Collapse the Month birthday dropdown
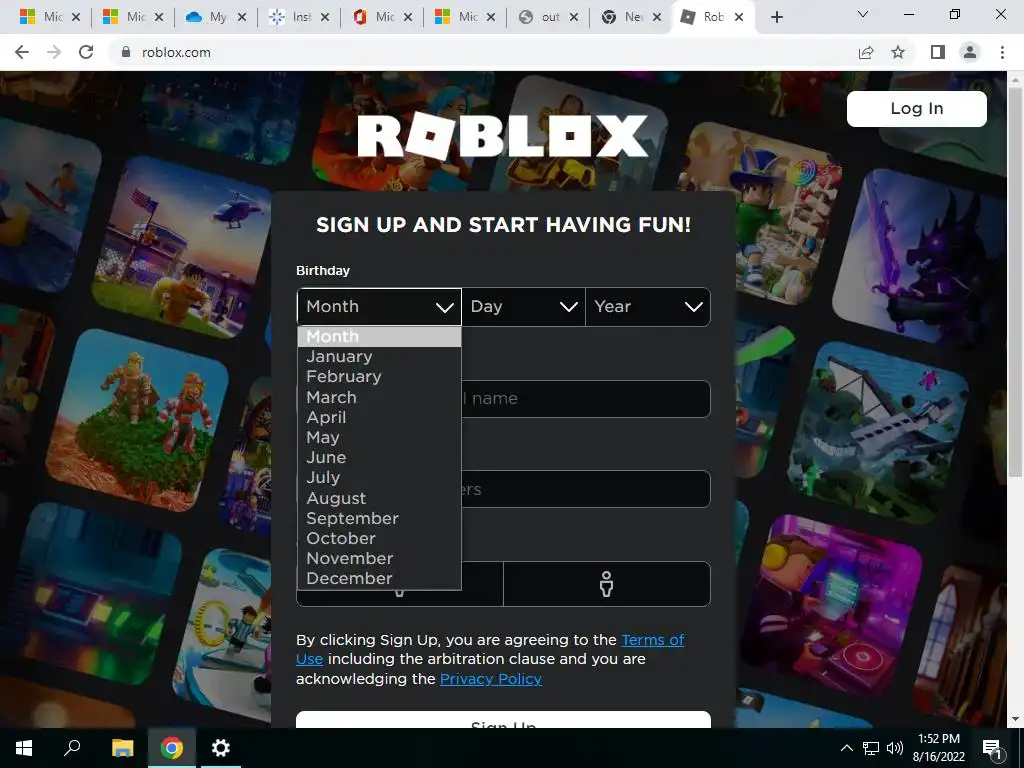The image size is (1024, 768). click(x=379, y=306)
